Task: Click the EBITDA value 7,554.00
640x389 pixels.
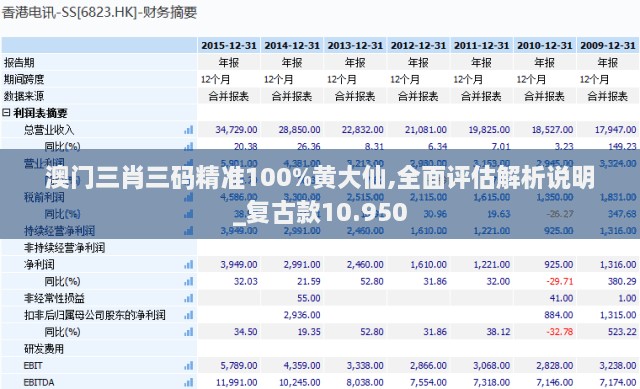Action: coord(429,382)
